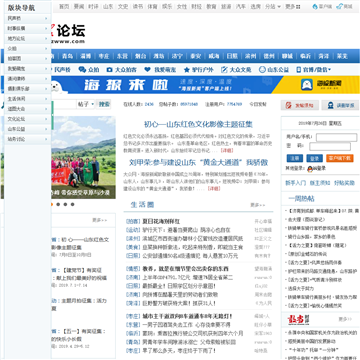Open headline 刘甲荣:参与建设山东“黄金大通道”我骄傲
Image resolution: width=360 pixels, height=360 pixels.
tap(198, 163)
